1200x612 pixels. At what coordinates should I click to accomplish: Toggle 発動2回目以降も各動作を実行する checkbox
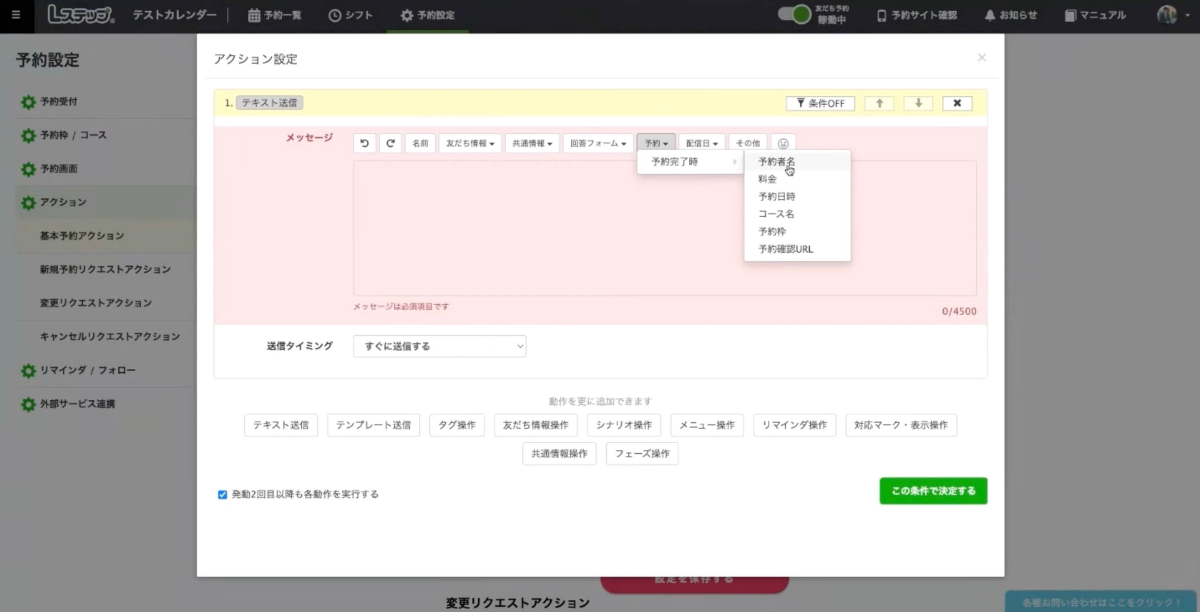(223, 494)
